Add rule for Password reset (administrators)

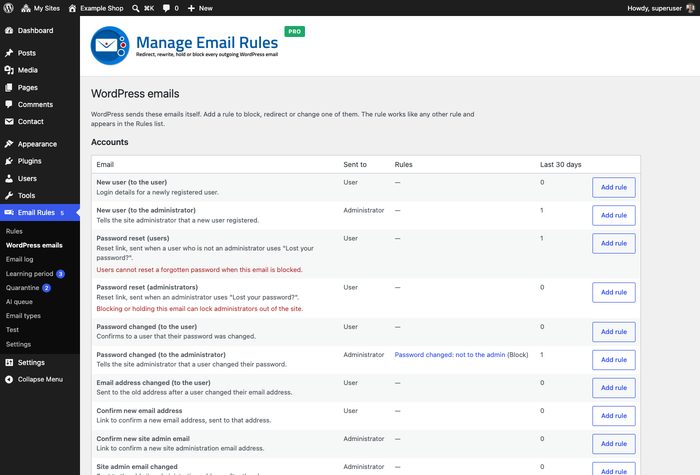(x=614, y=292)
